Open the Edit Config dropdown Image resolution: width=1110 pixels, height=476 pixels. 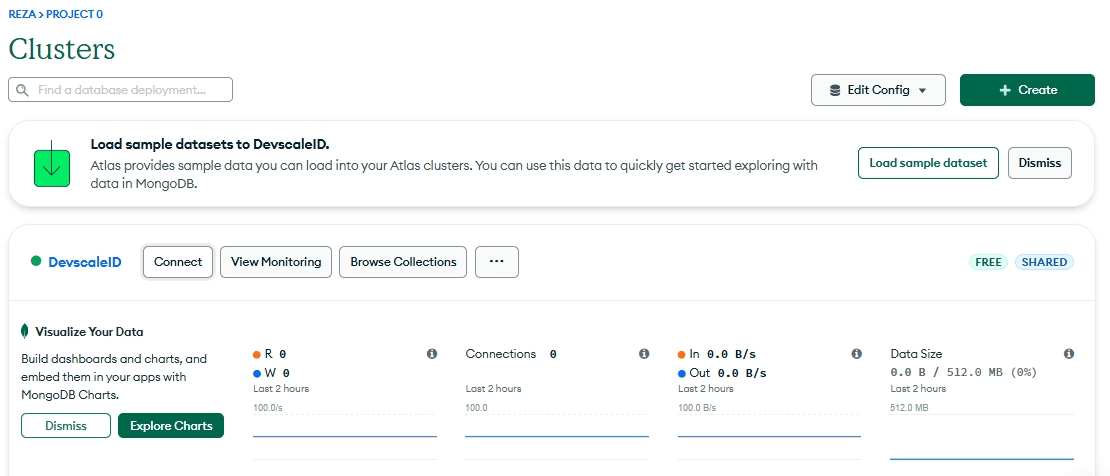click(878, 90)
